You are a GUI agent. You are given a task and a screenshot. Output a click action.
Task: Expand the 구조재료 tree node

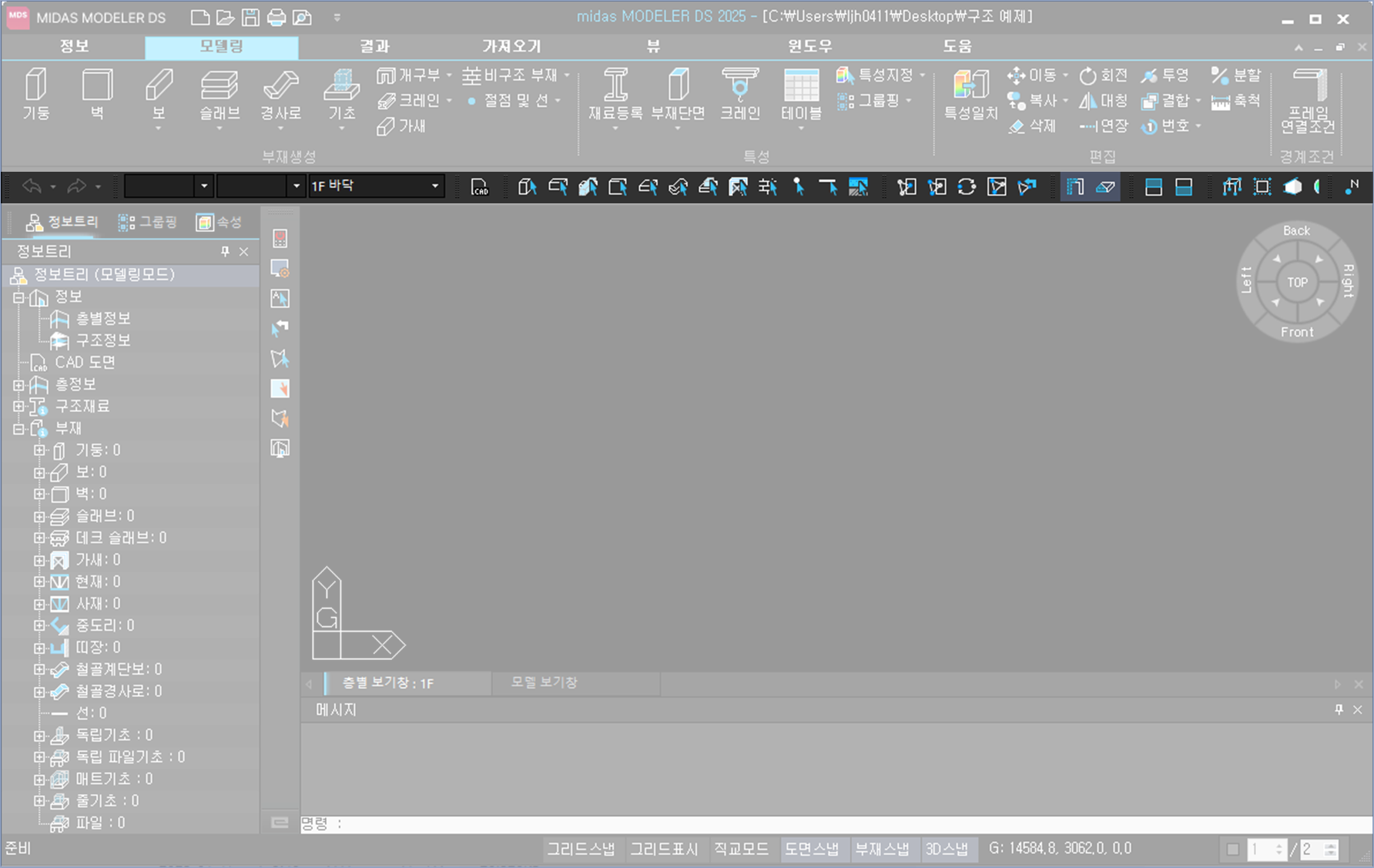(18, 405)
